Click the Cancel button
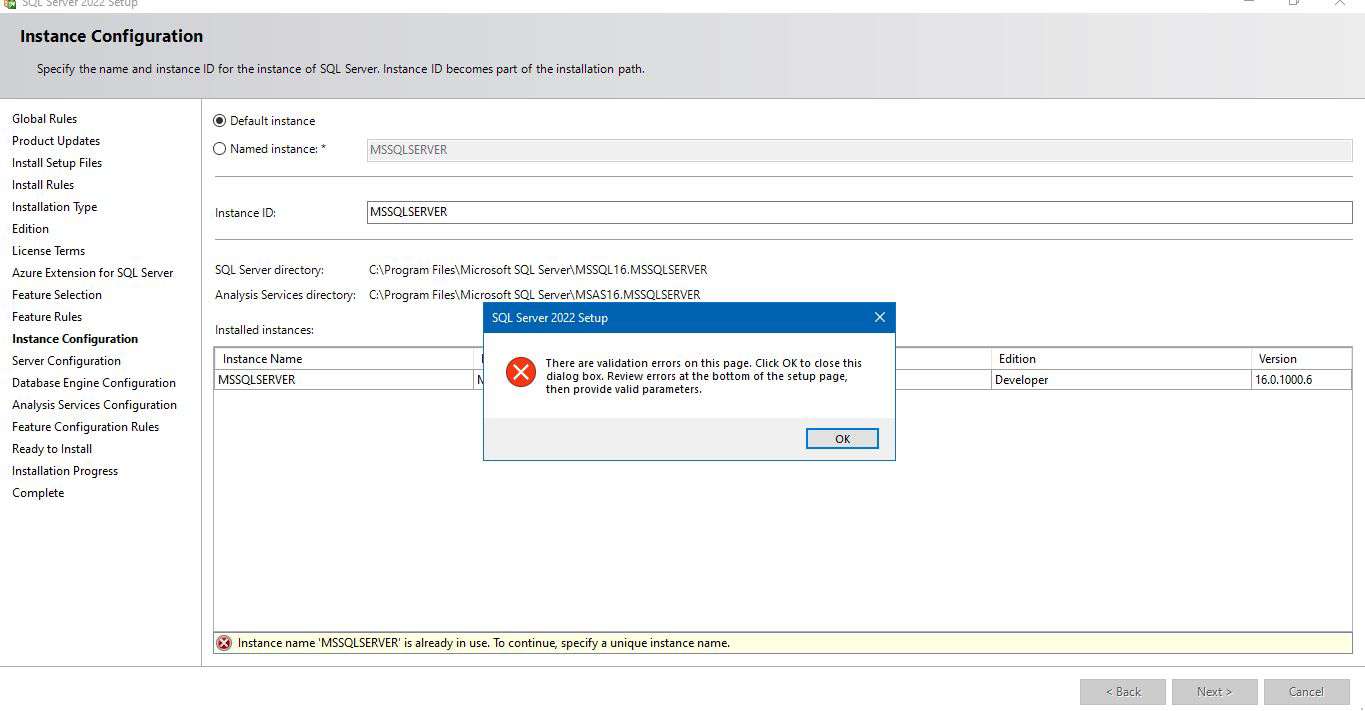 click(1306, 692)
